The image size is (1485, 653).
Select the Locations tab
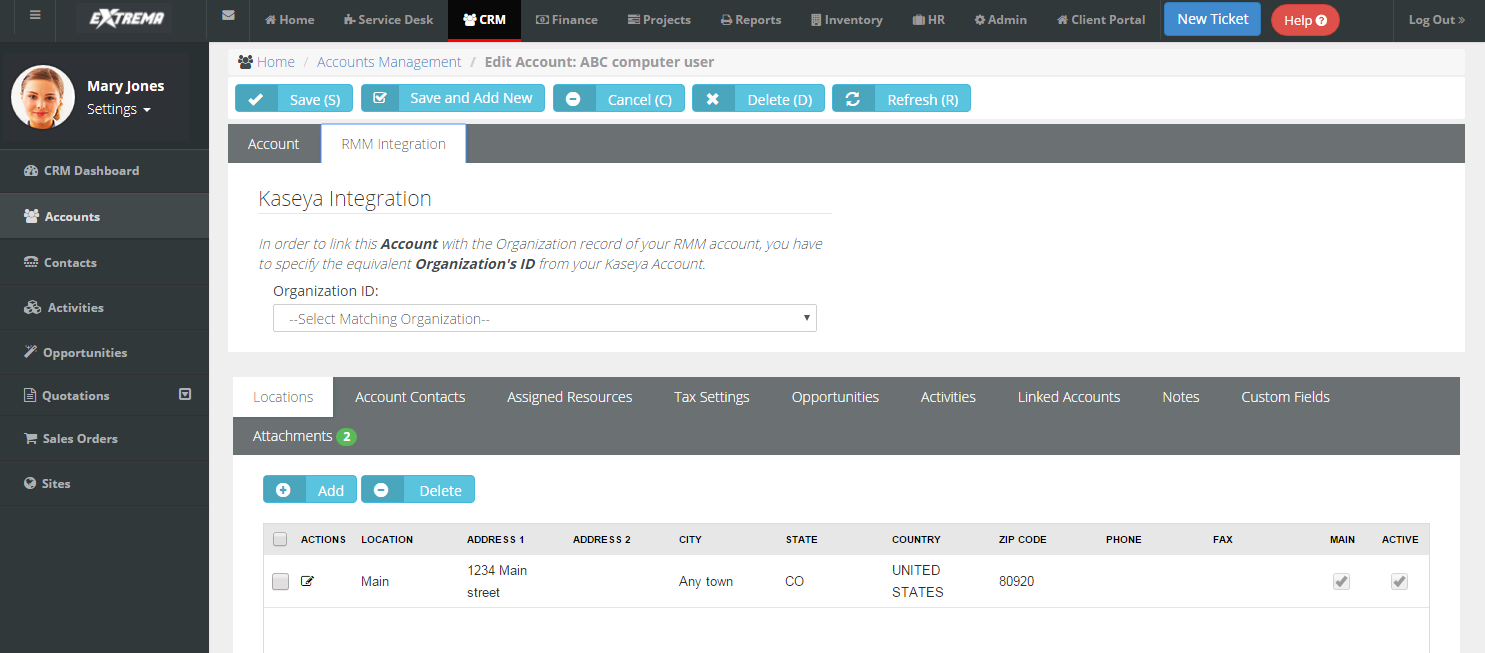(x=283, y=397)
